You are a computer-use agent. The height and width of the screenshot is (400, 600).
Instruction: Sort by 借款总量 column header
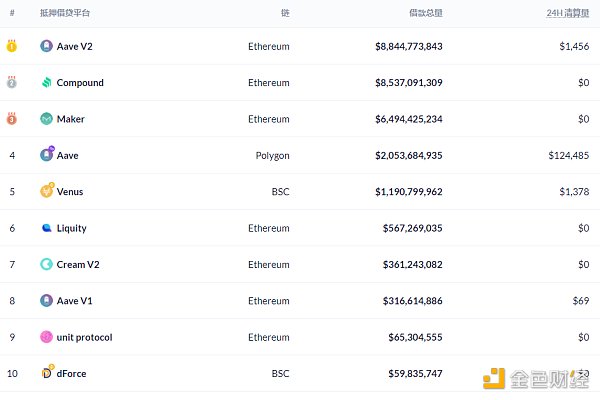coord(424,12)
